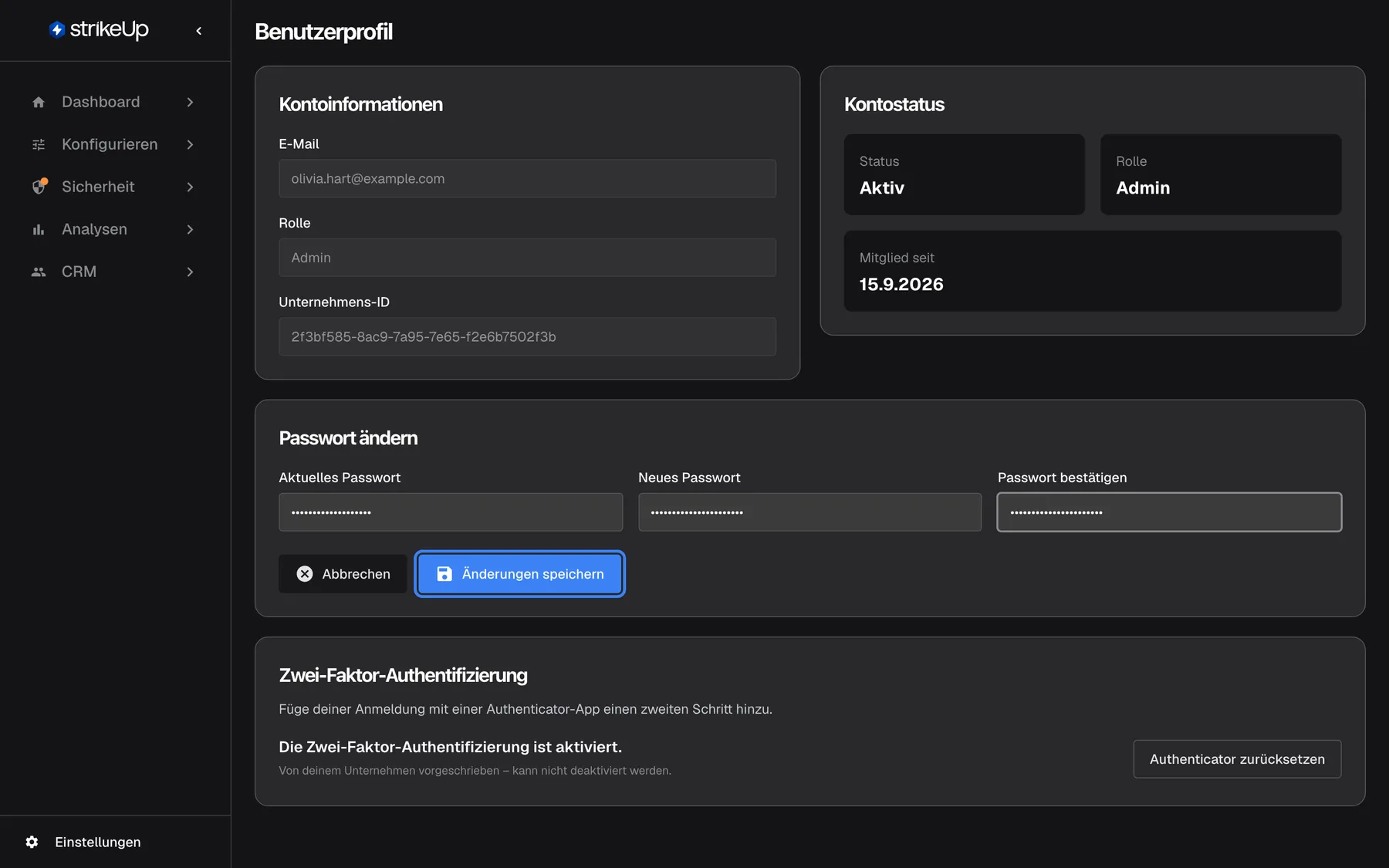The width and height of the screenshot is (1389, 868).
Task: Open the Konfigurieren menu item
Action: (115, 144)
